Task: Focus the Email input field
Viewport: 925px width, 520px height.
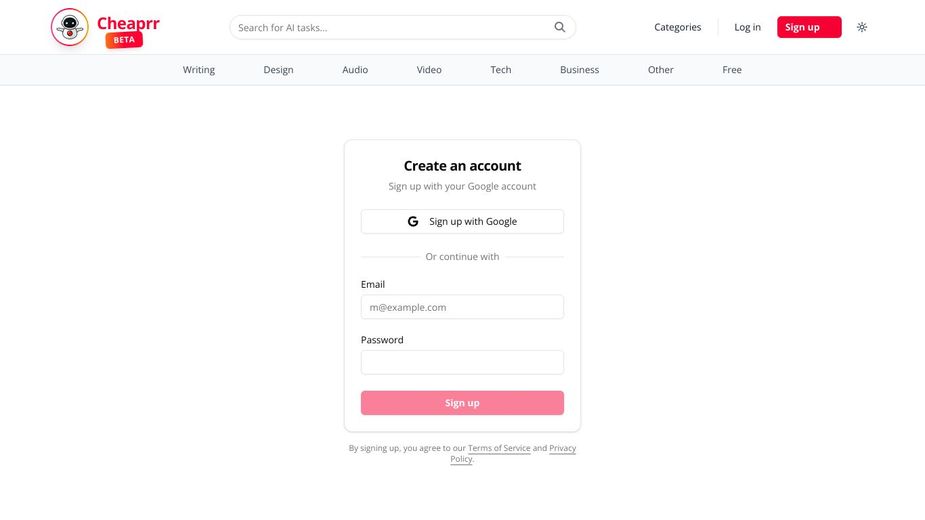Action: click(462, 307)
